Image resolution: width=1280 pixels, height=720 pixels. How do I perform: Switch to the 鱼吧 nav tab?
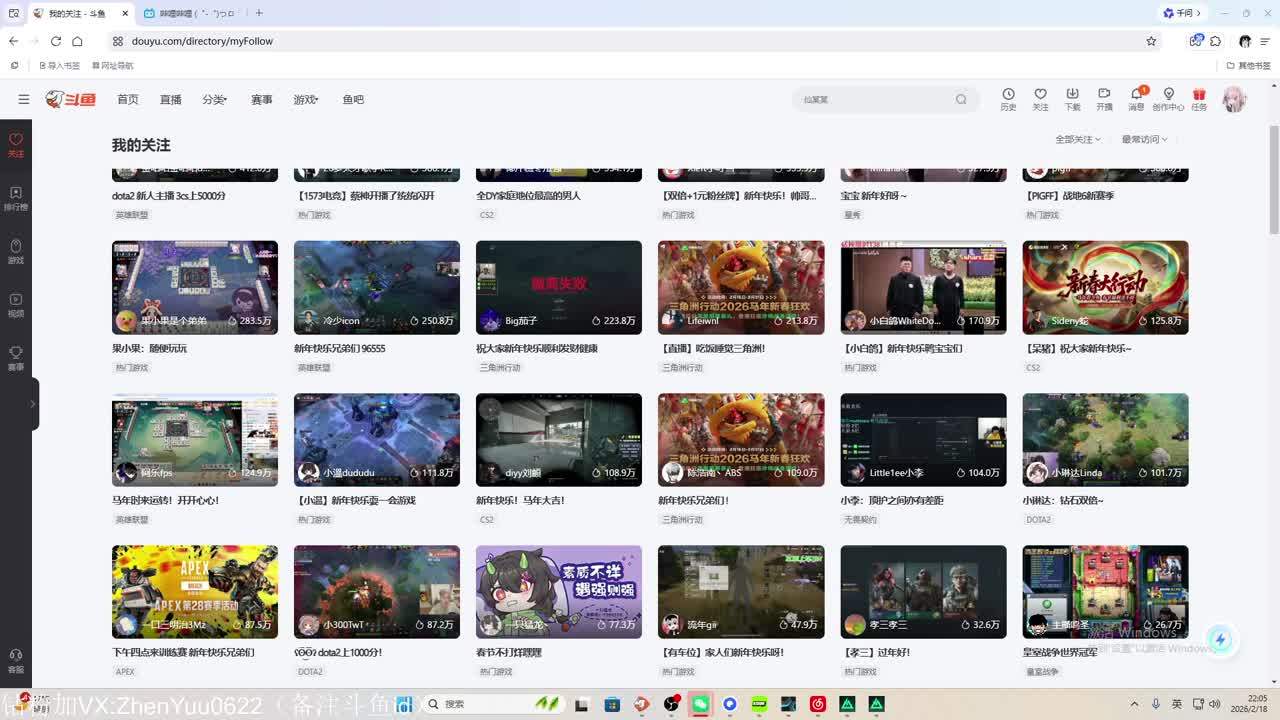click(353, 100)
